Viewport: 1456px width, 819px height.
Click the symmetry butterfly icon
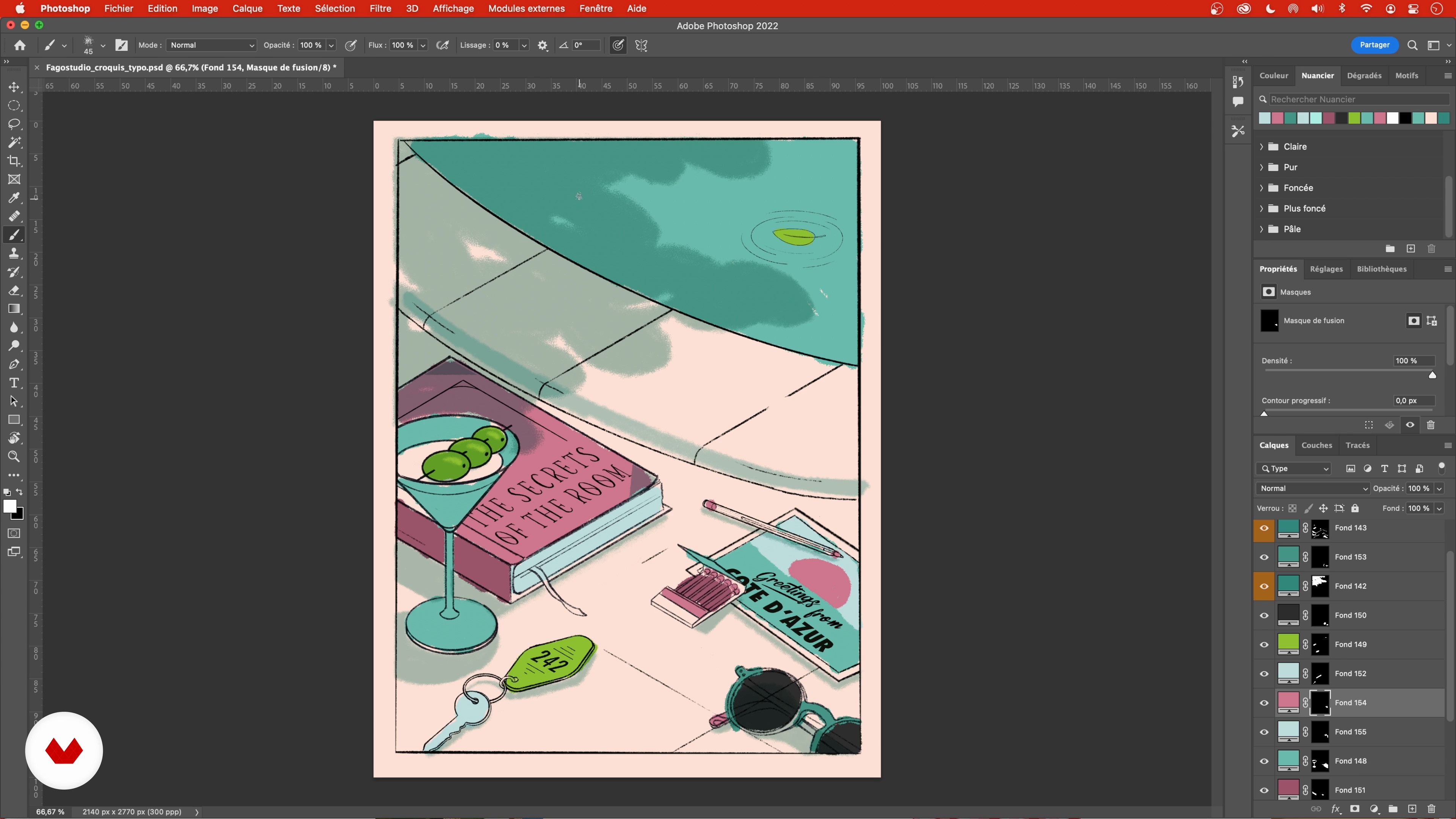(x=641, y=45)
